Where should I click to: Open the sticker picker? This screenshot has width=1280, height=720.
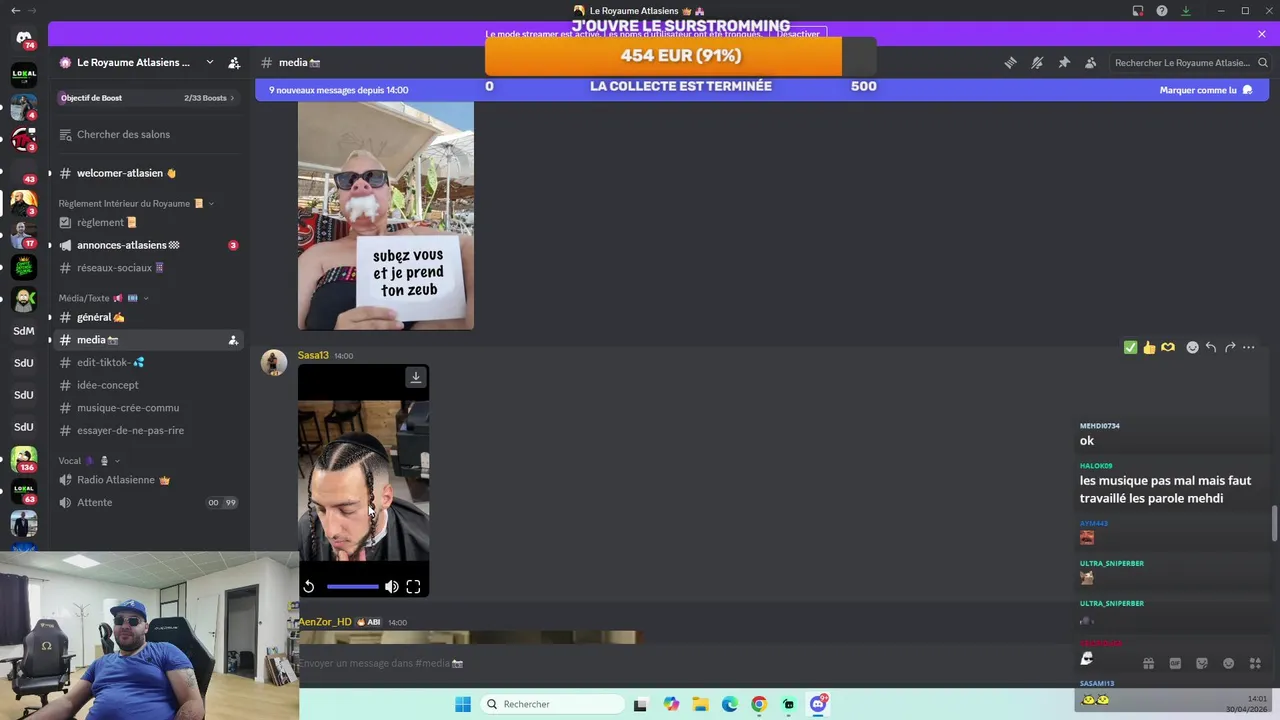(1202, 663)
